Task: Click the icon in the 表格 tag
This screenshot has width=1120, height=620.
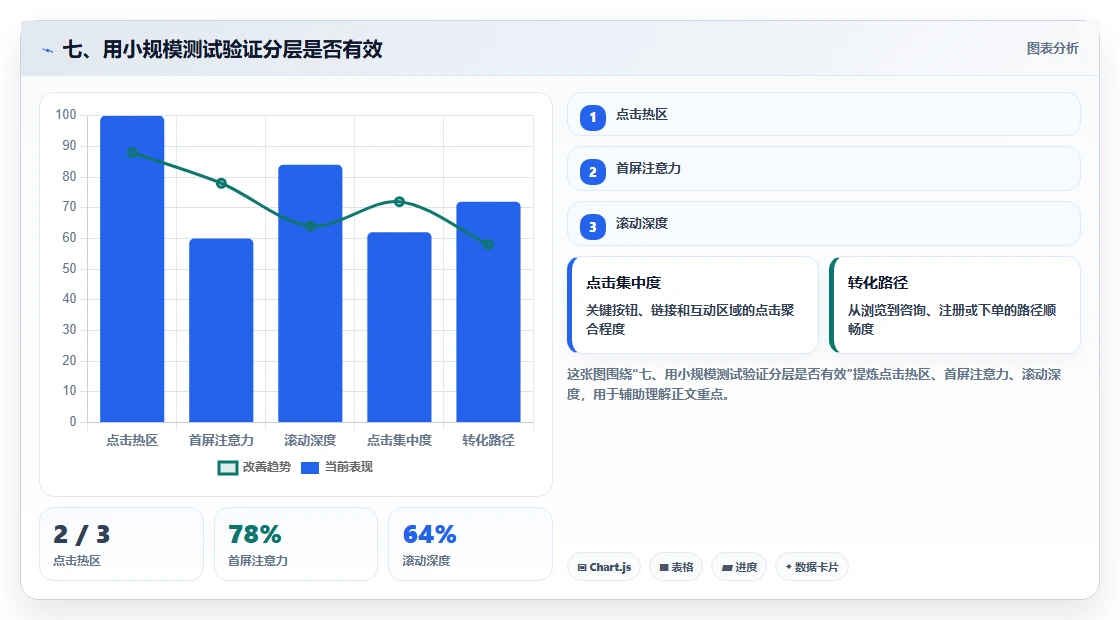Action: 664,567
